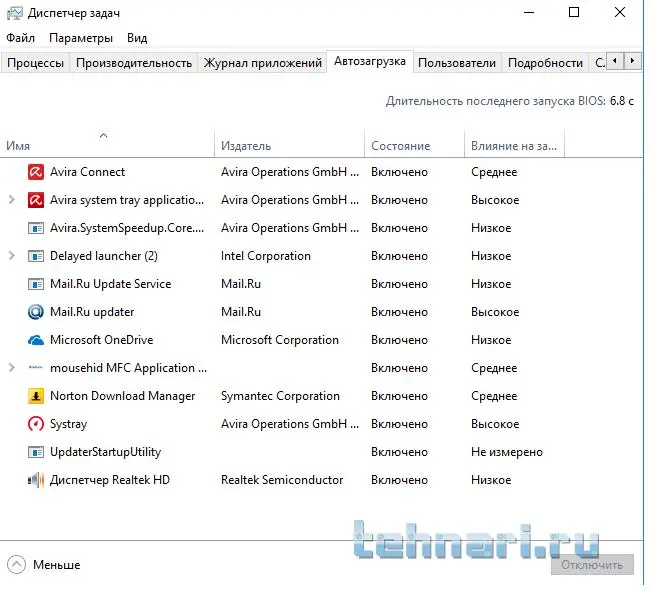Screen dimensions: 652x591
Task: Select the Microsoft OneDrive entry name
Action: coord(101,340)
